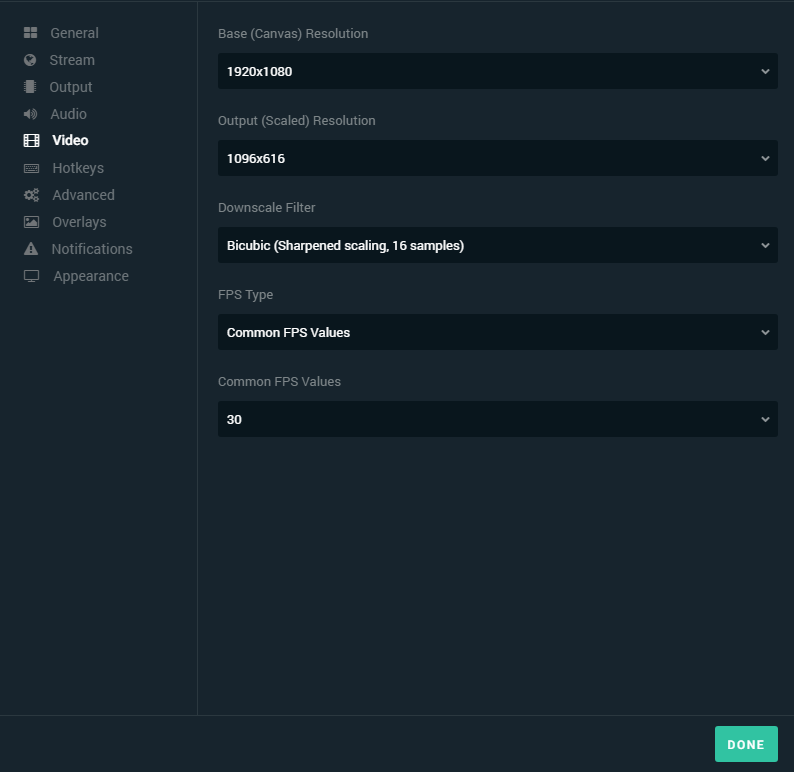Open the Advanced settings section

tap(84, 195)
